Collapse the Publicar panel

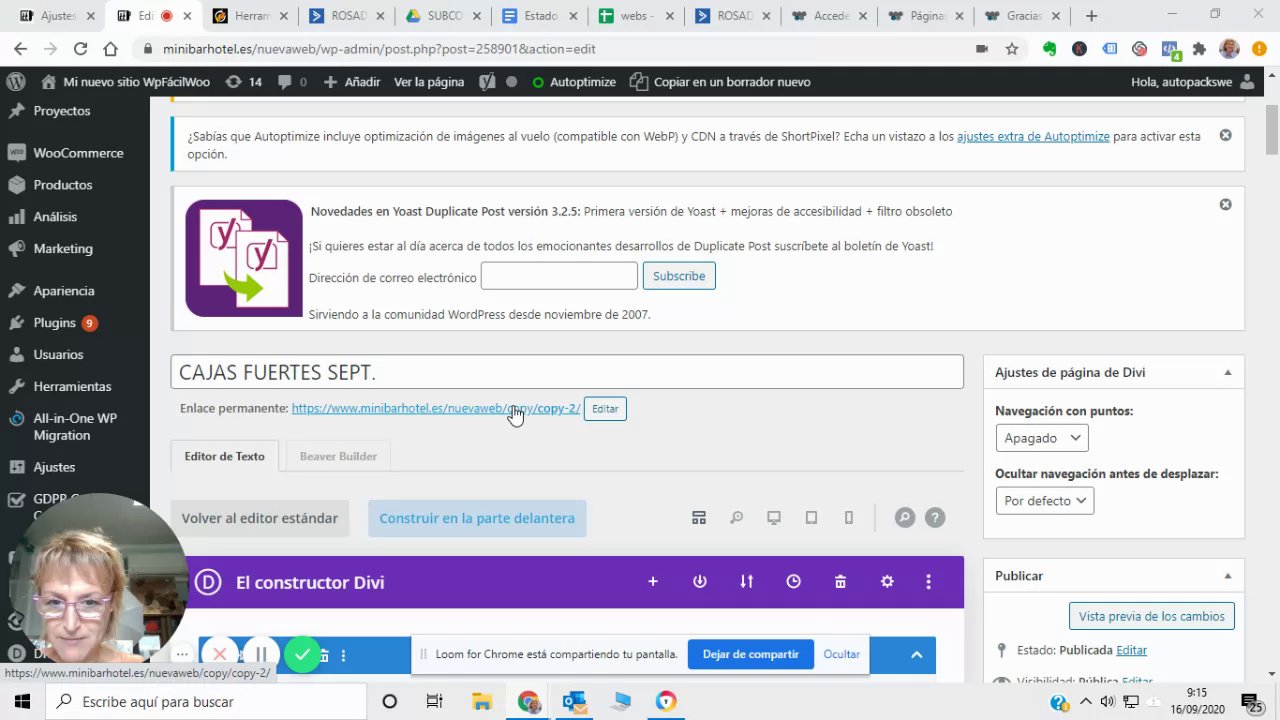(x=1227, y=576)
